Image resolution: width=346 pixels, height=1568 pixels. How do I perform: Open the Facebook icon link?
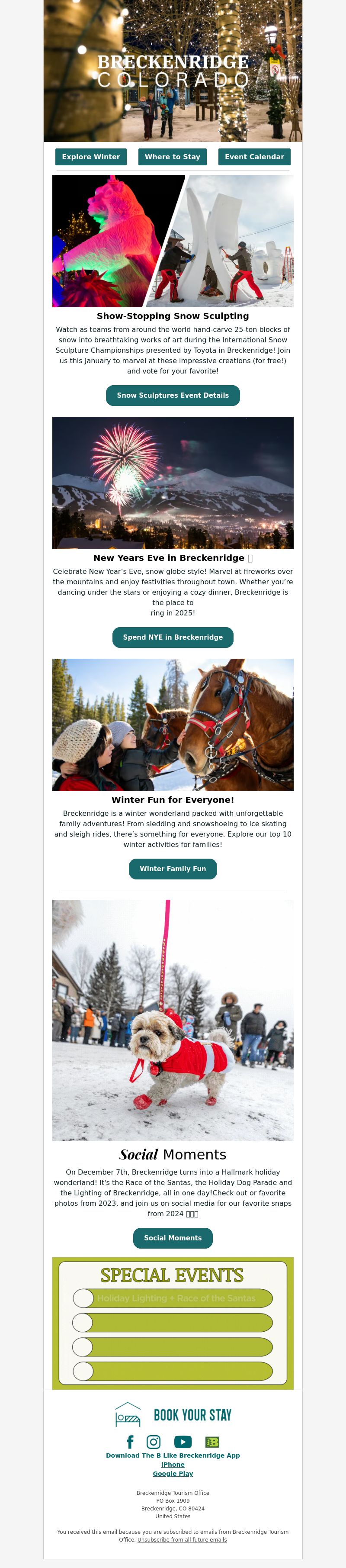129,1442
